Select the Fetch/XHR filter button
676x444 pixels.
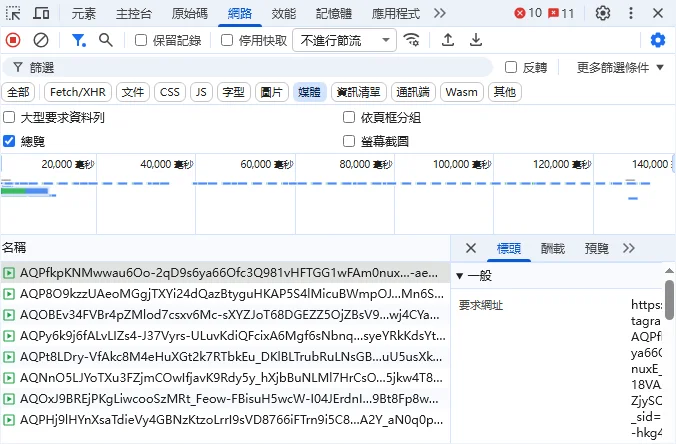tap(79, 92)
